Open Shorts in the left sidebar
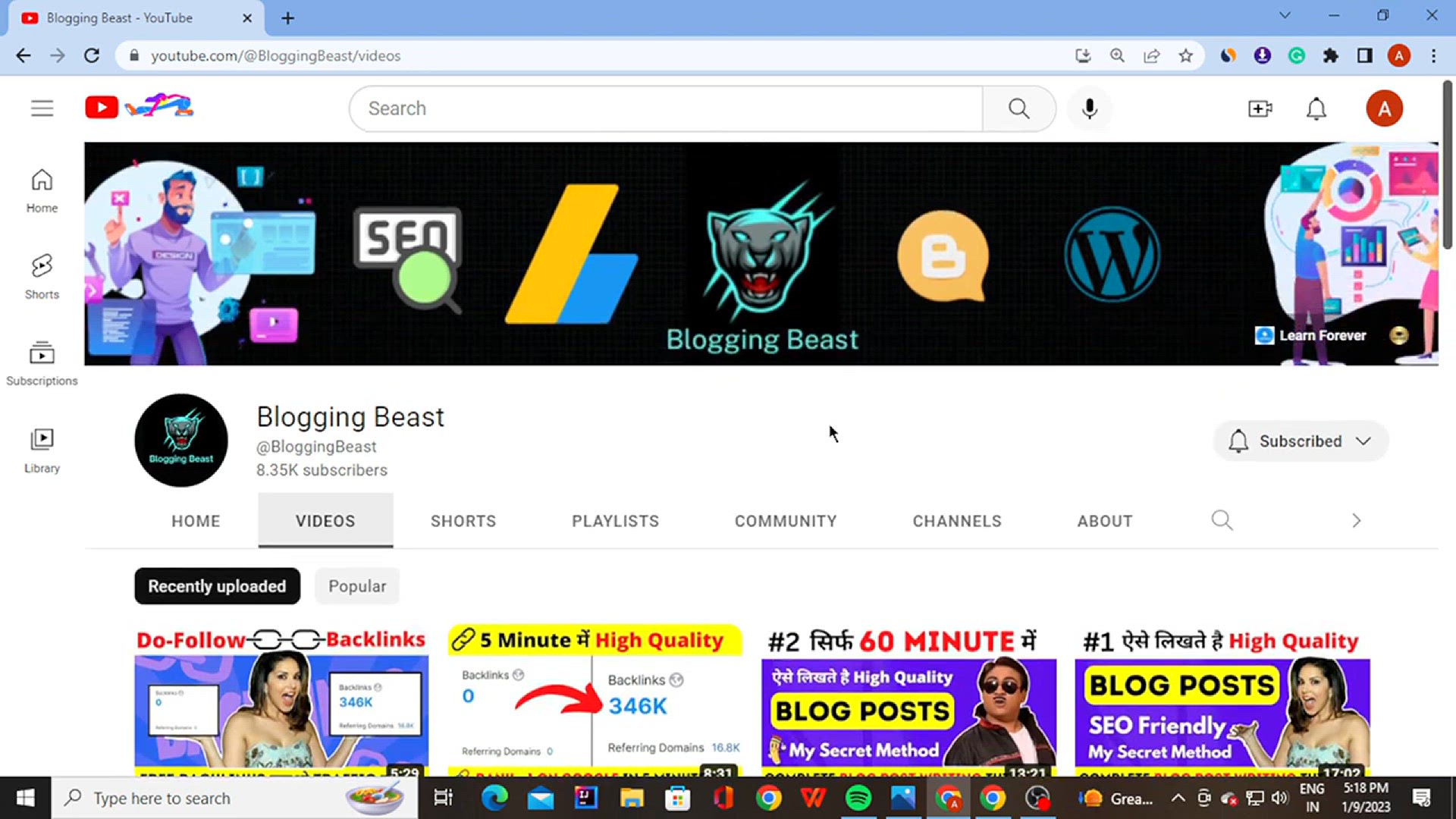 coord(42,277)
